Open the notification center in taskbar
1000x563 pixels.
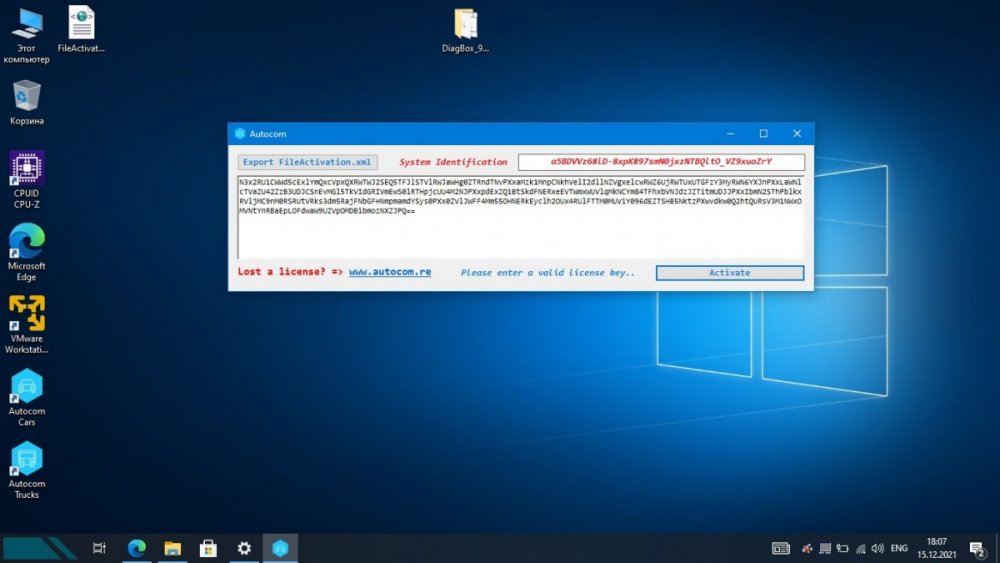click(x=977, y=548)
